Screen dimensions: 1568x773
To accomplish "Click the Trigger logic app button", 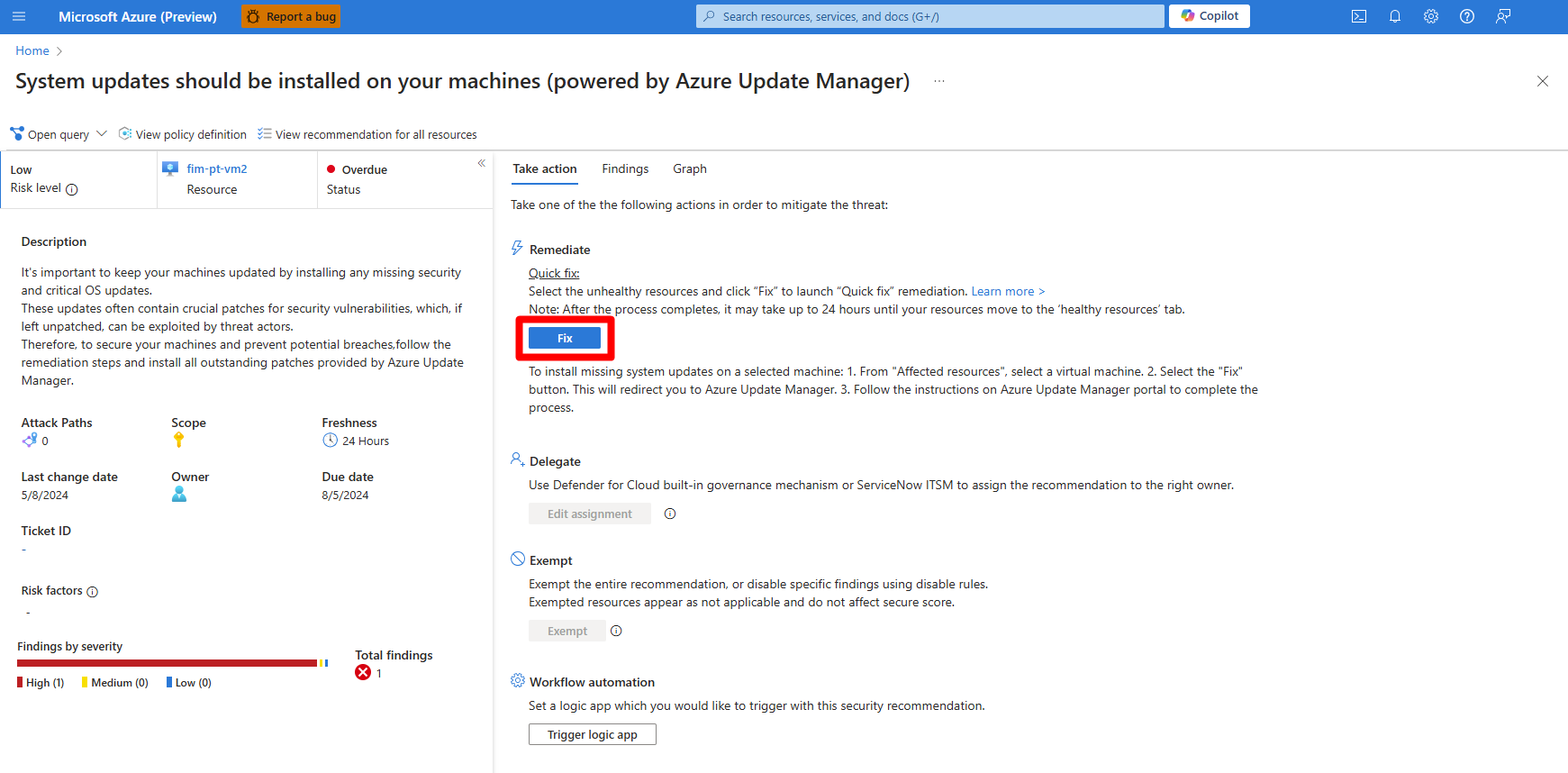I will (x=593, y=734).
